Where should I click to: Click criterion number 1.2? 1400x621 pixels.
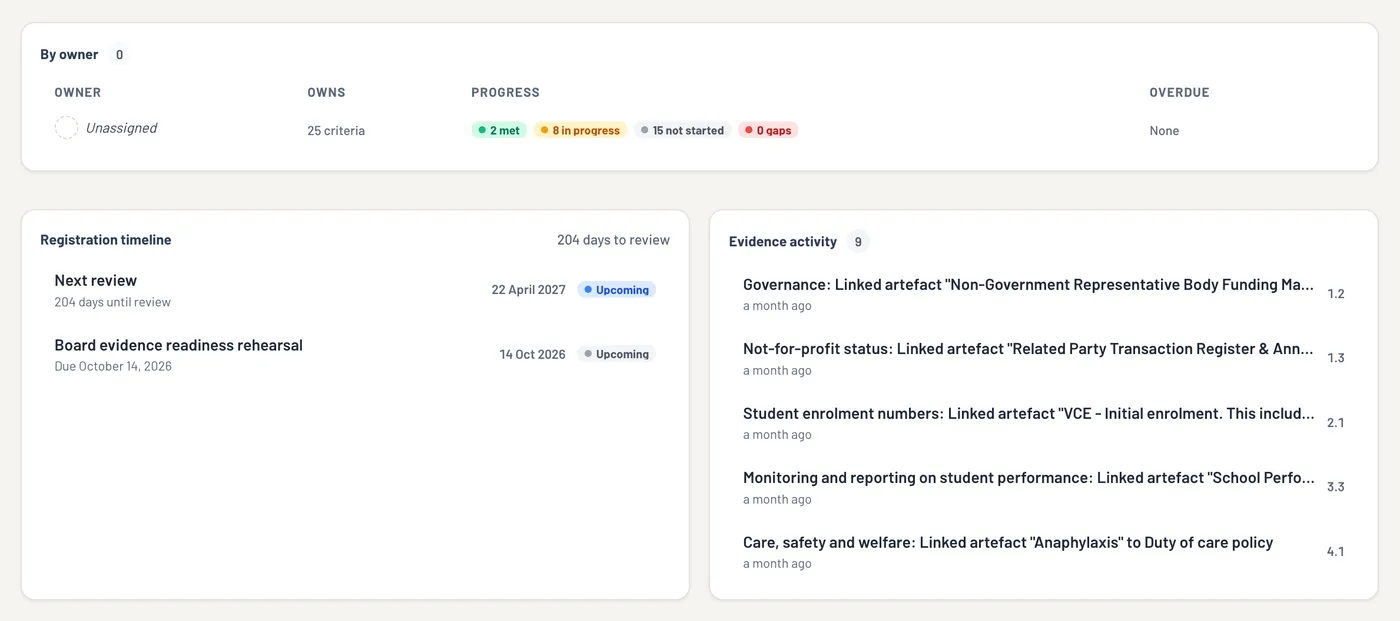tap(1336, 294)
